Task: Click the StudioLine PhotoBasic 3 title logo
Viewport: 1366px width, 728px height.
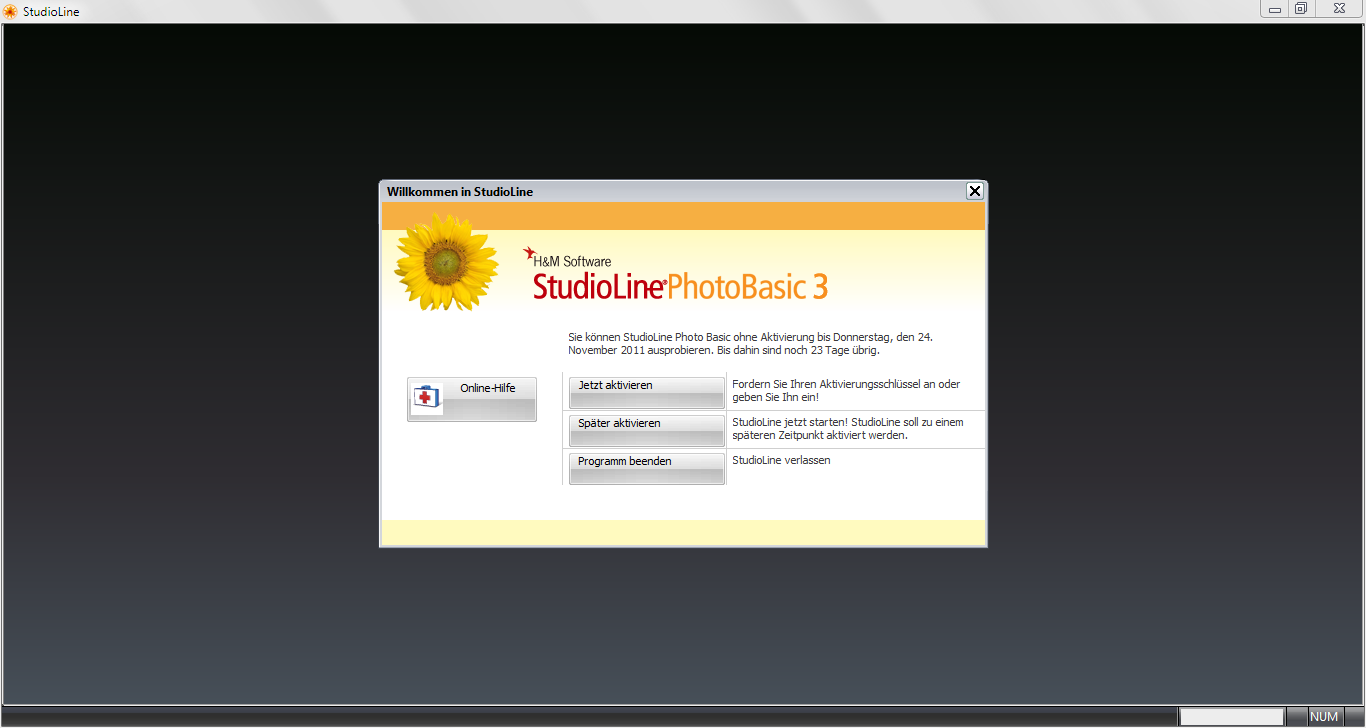Action: [680, 286]
